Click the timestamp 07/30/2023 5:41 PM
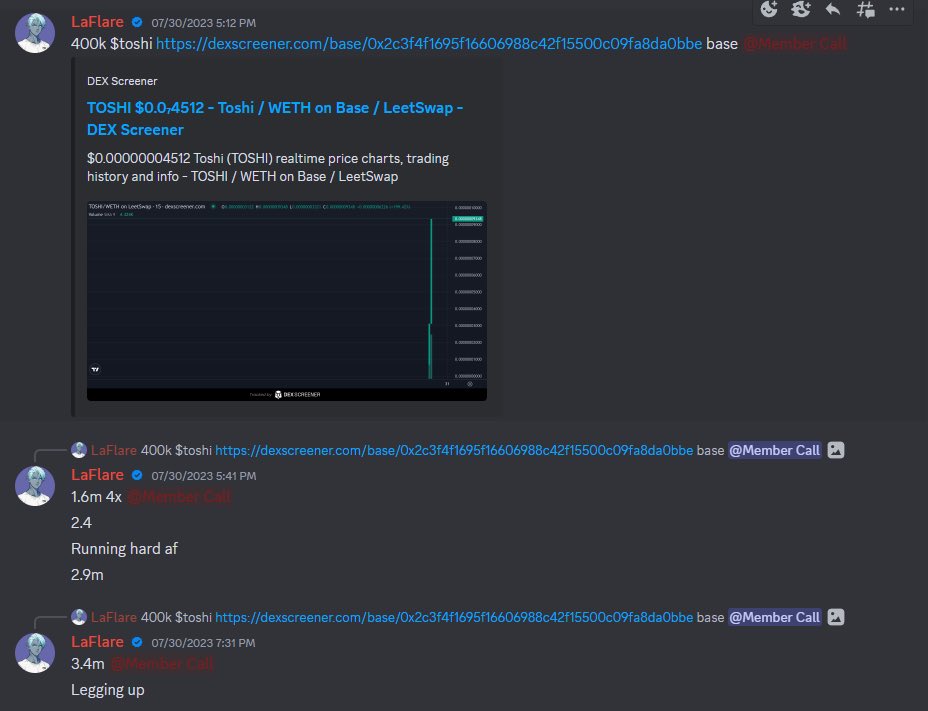The height and width of the screenshot is (711, 928). coord(204,476)
